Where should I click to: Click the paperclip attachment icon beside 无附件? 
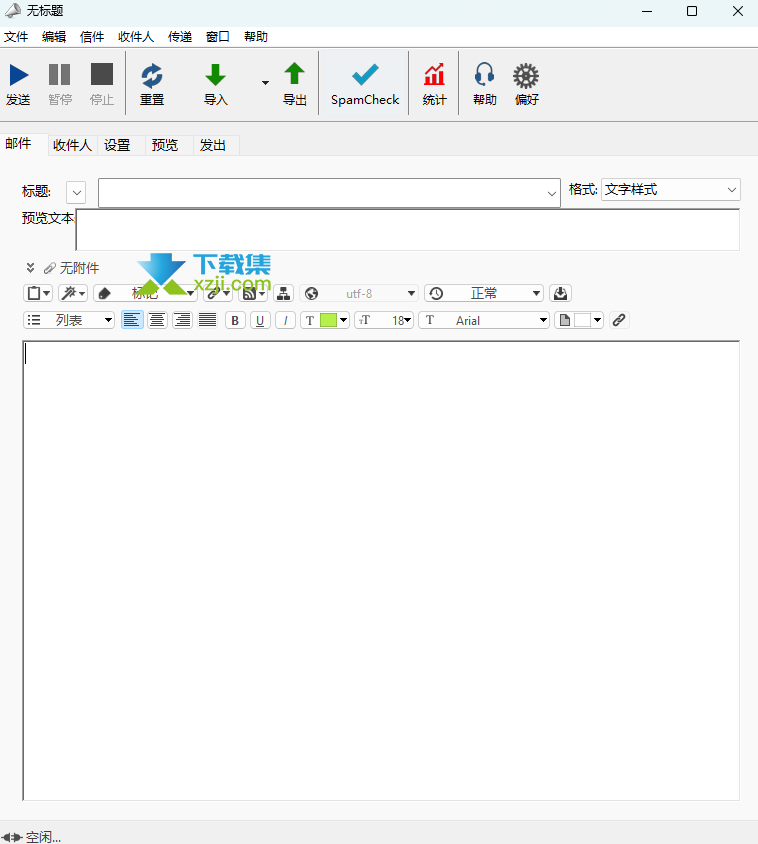(x=50, y=268)
